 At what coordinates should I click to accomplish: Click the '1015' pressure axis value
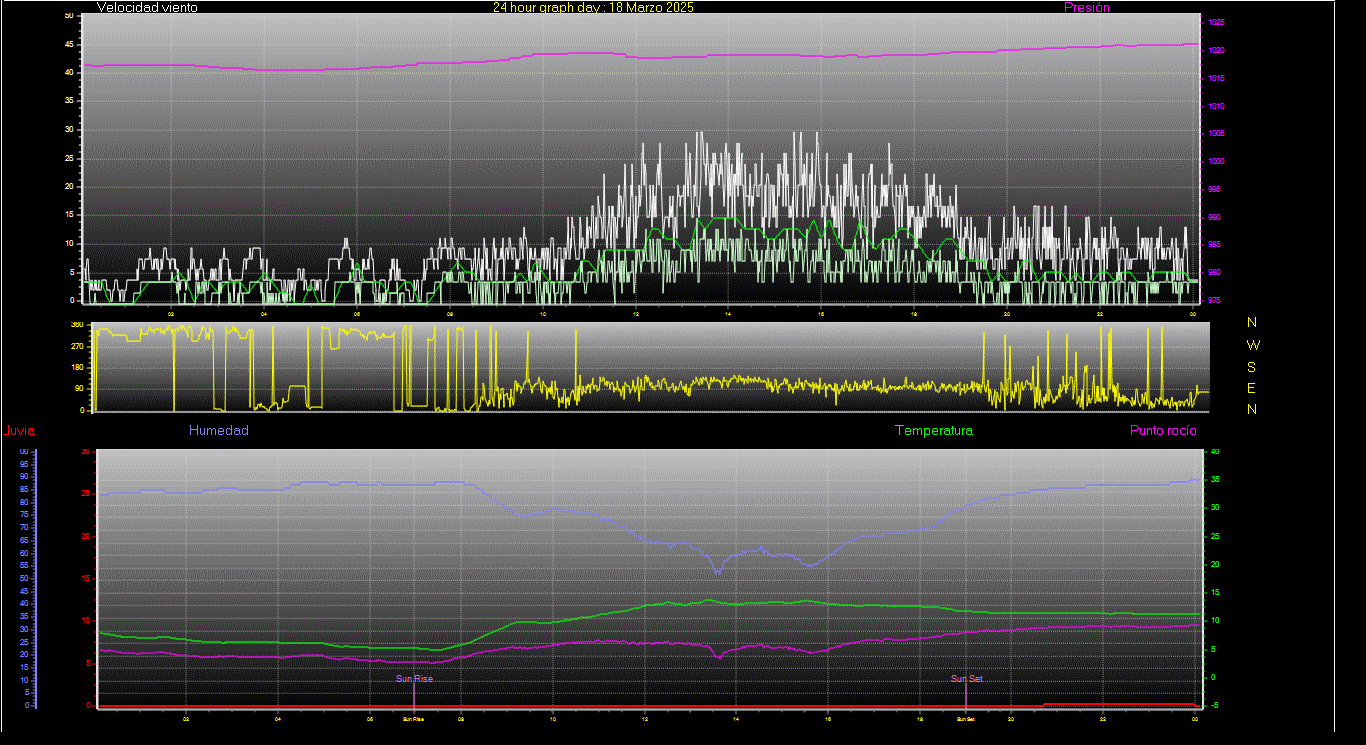(x=1216, y=79)
